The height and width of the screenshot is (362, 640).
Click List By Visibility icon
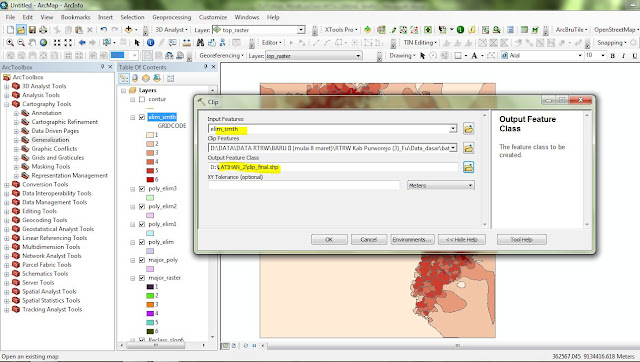tap(146, 78)
